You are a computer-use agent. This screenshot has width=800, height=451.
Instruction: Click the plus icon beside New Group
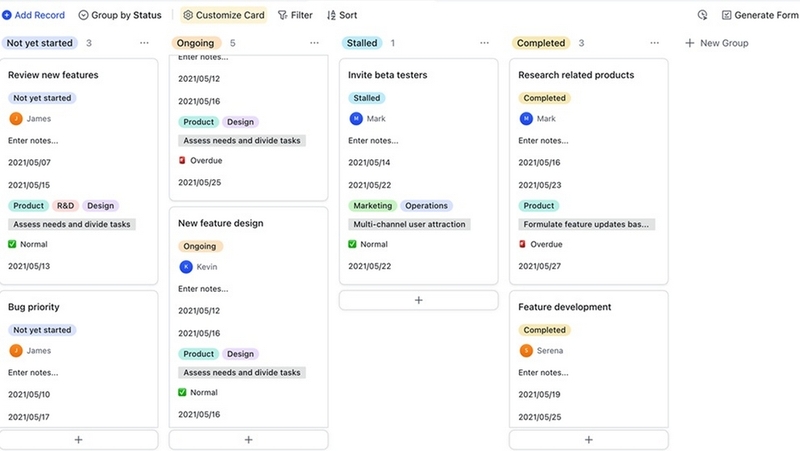pos(690,43)
